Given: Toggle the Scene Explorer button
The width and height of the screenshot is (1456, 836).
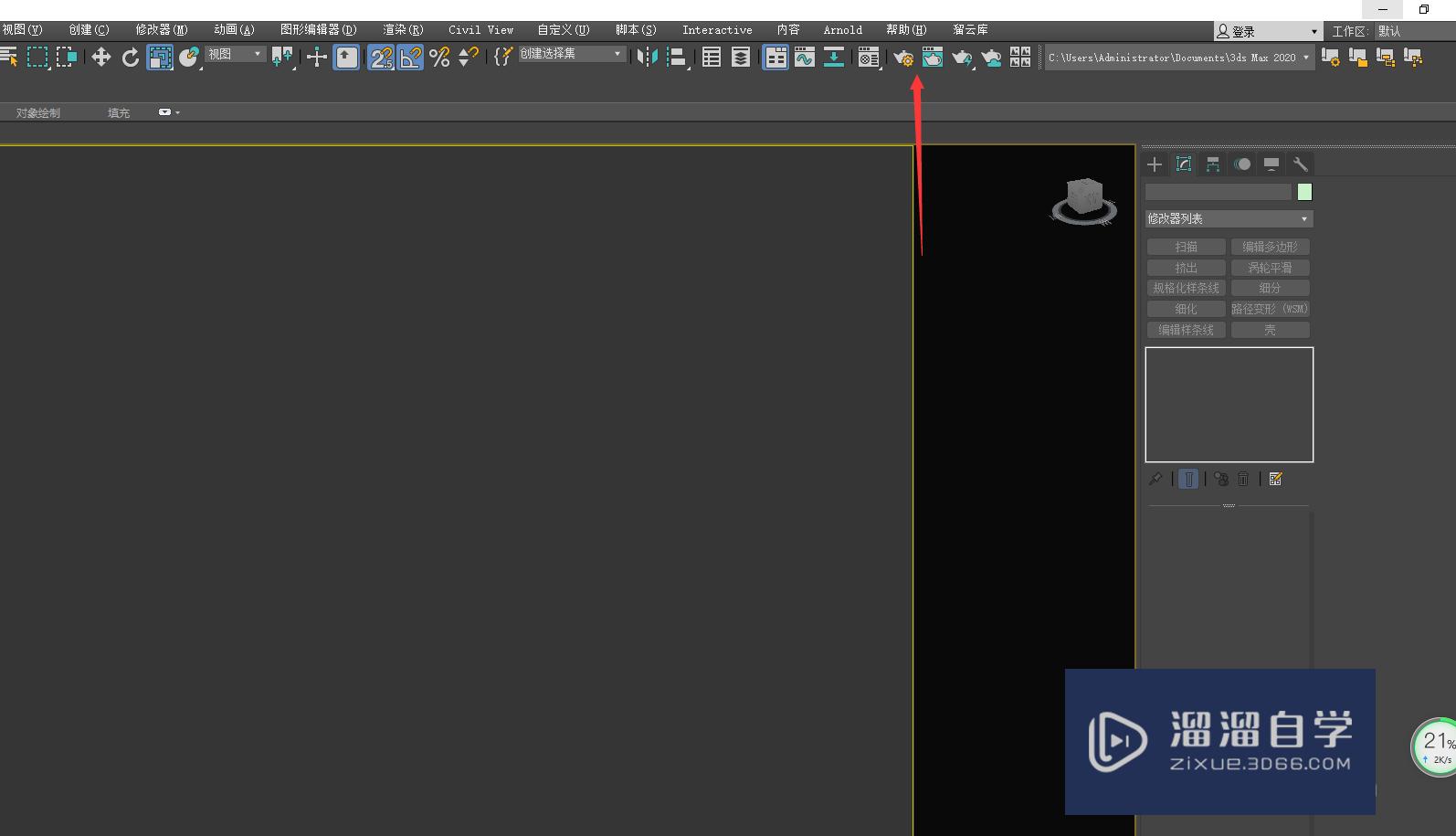Looking at the screenshot, I should 712,58.
